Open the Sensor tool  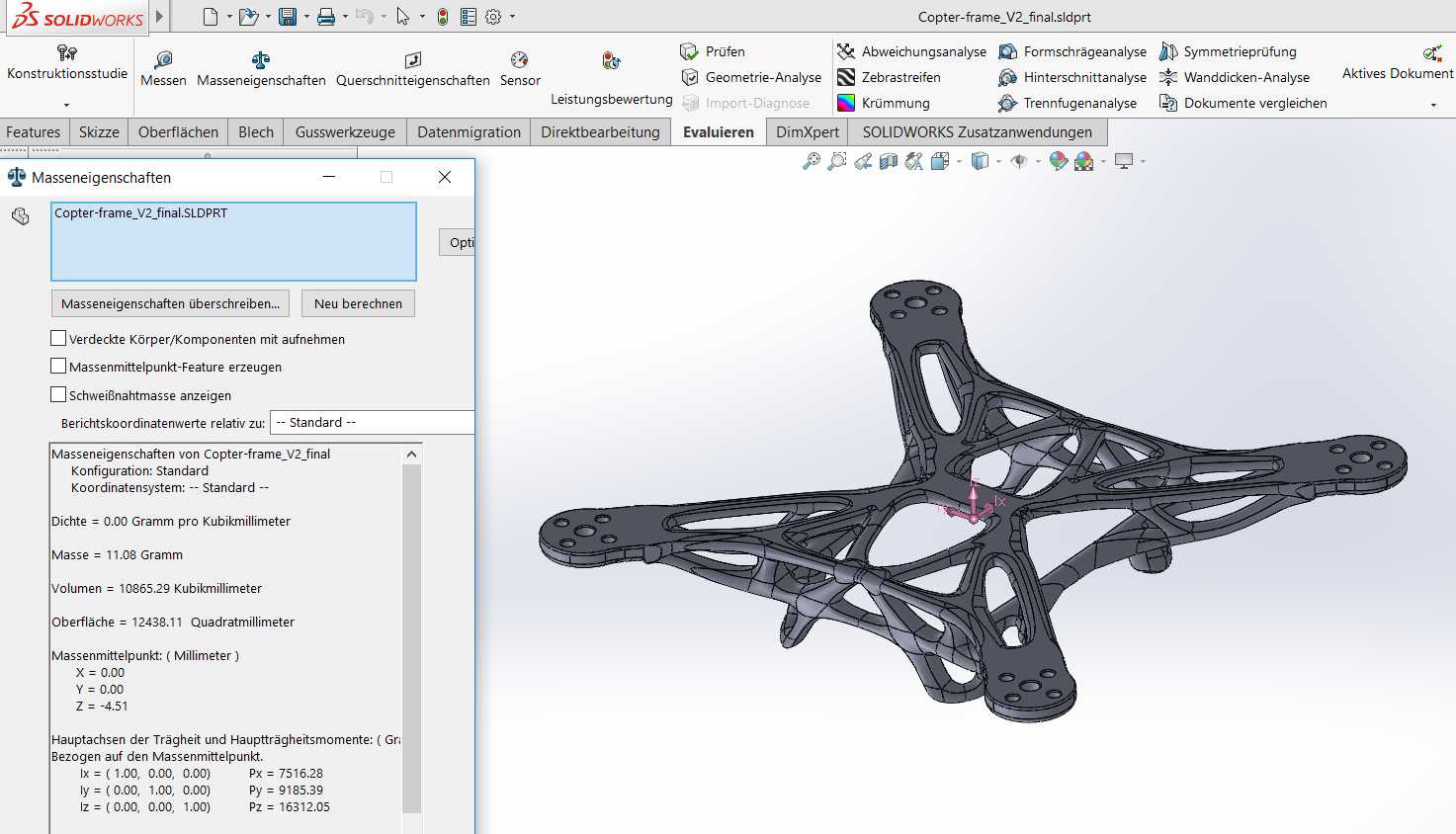click(x=520, y=68)
